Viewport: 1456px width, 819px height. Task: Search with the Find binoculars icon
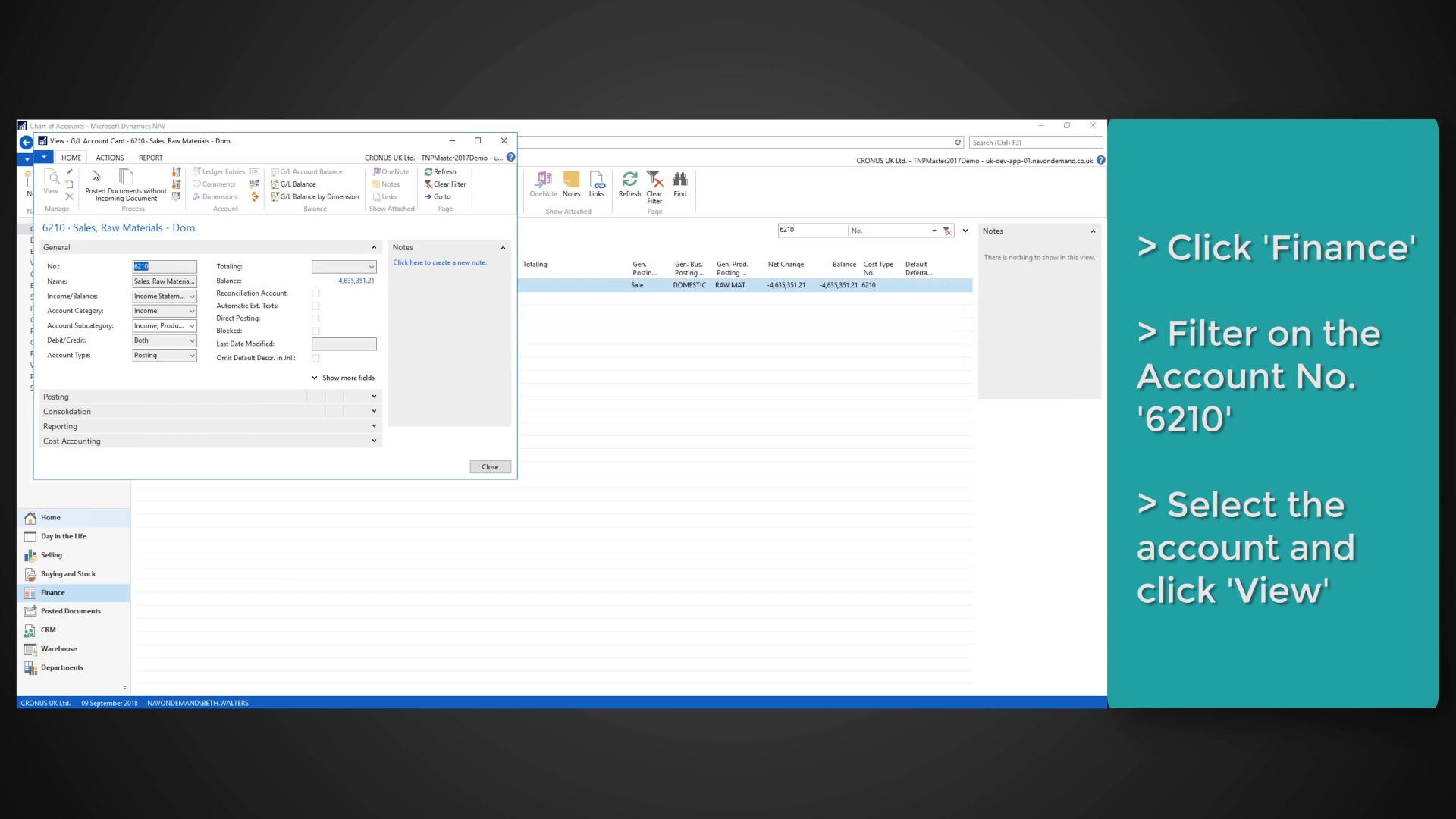click(679, 182)
